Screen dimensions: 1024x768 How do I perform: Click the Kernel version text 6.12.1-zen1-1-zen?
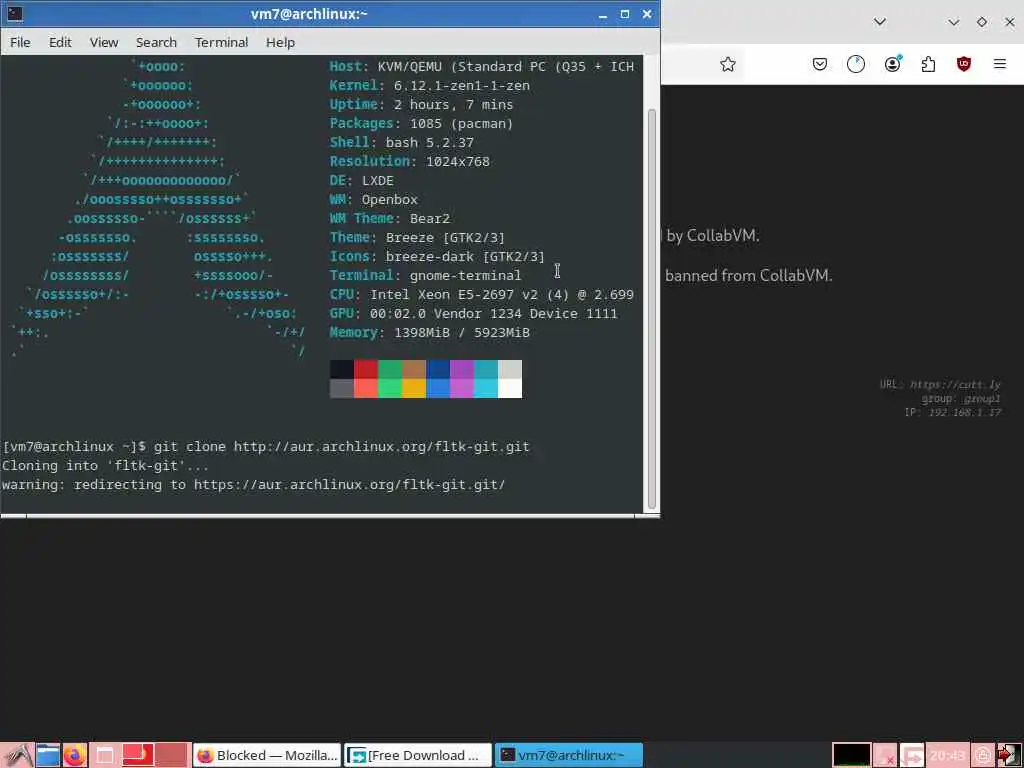[462, 86]
